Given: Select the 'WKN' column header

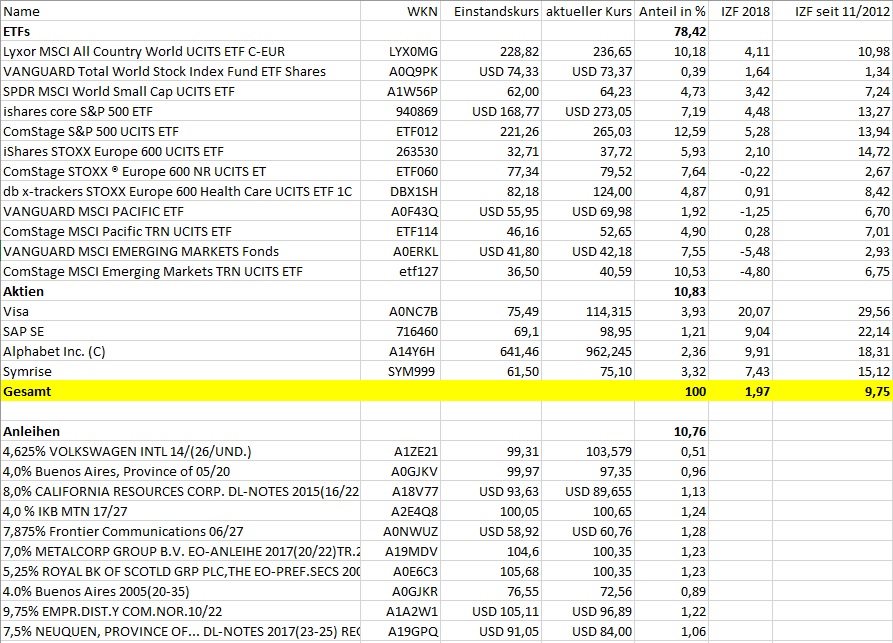Looking at the screenshot, I should [x=400, y=11].
